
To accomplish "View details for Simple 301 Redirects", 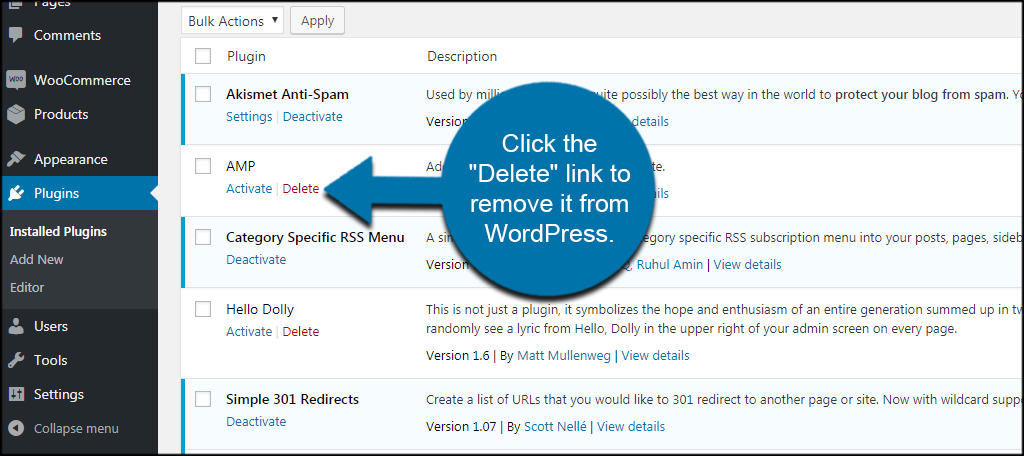I will 631,427.
